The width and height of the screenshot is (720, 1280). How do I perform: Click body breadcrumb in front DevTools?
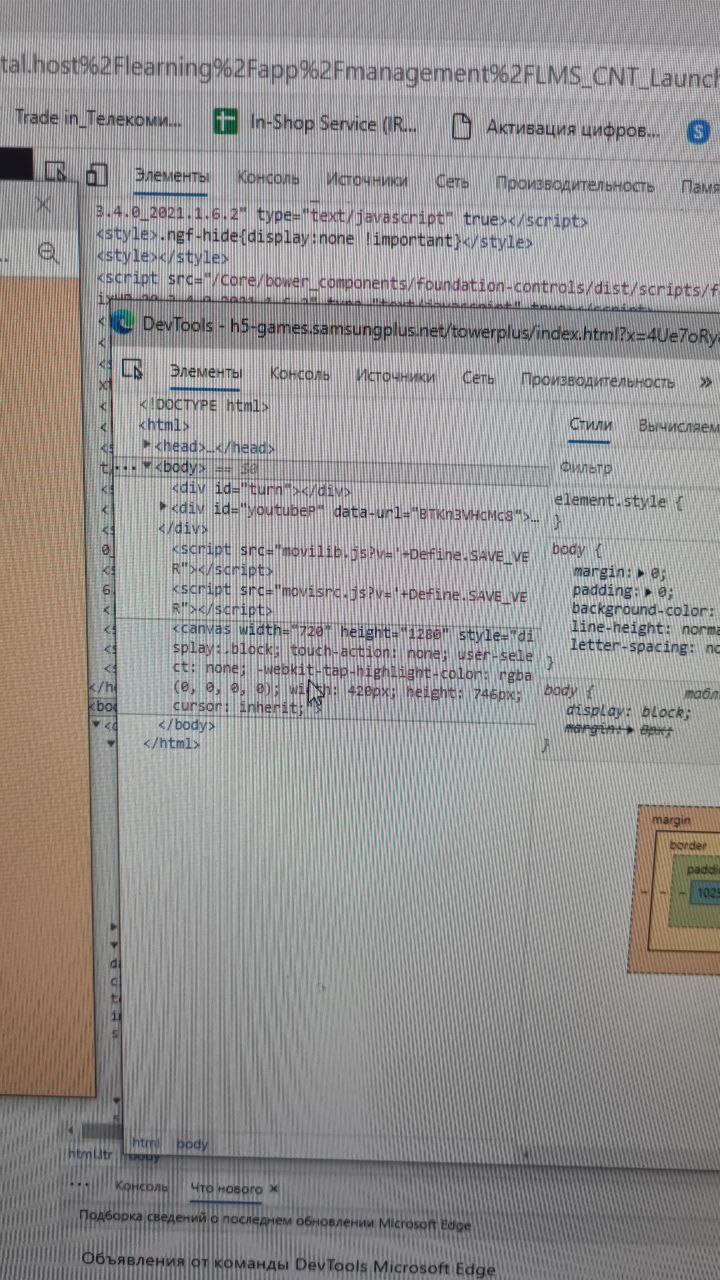click(x=192, y=1144)
